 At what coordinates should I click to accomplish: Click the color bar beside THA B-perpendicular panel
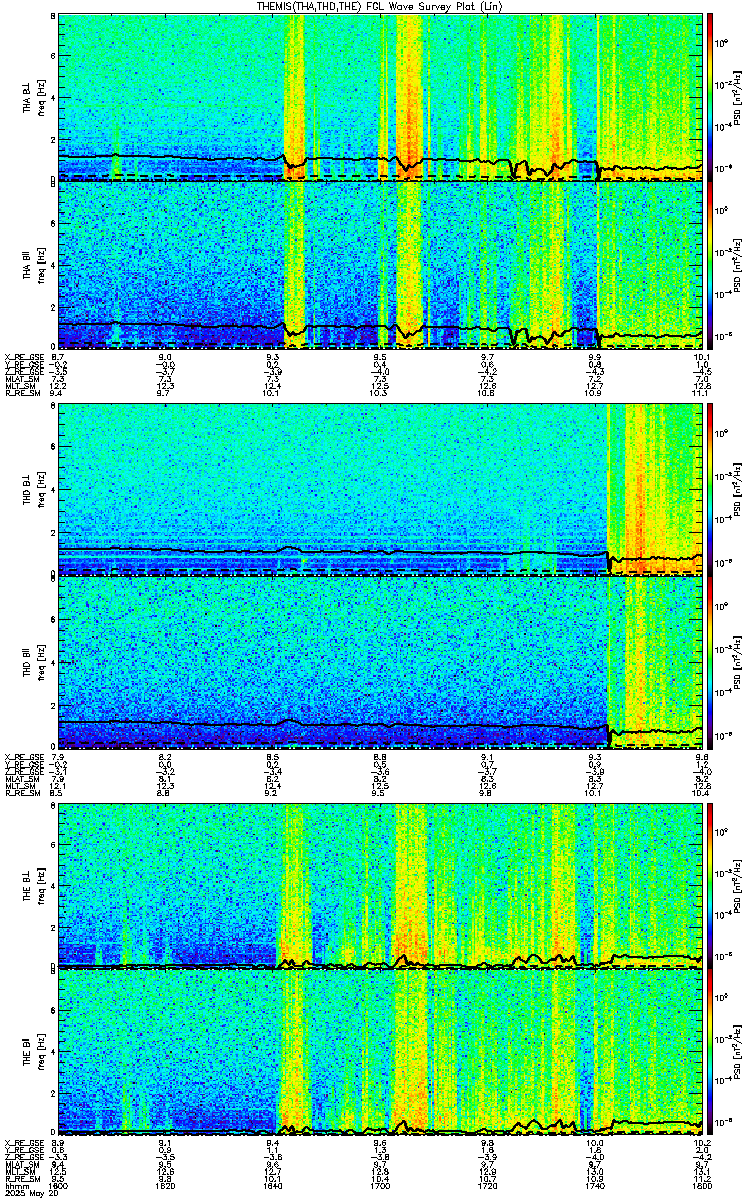[710, 96]
